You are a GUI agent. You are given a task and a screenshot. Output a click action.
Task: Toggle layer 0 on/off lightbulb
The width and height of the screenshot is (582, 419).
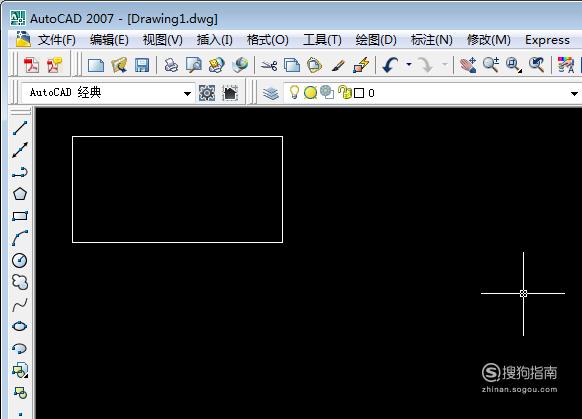pos(294,92)
